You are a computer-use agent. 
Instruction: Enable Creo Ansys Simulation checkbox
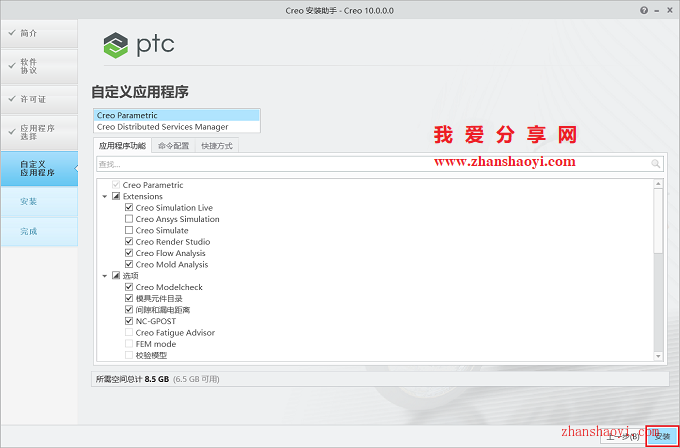pyautogui.click(x=129, y=219)
